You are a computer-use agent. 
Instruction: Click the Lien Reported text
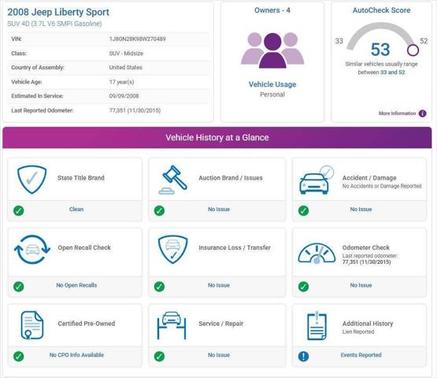(358, 332)
